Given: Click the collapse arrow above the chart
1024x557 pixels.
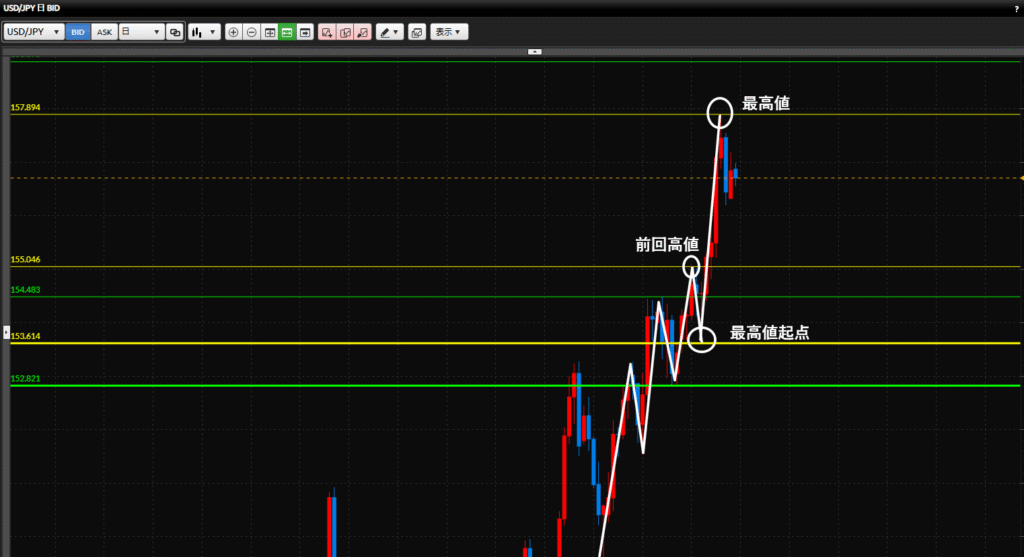Looking at the screenshot, I should pos(535,50).
